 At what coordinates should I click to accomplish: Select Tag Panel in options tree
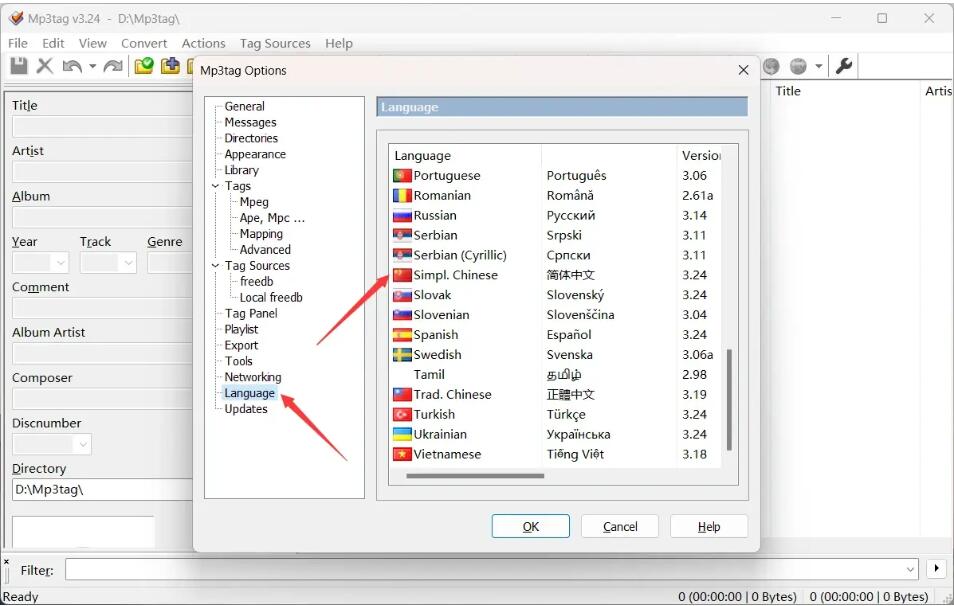tap(251, 313)
